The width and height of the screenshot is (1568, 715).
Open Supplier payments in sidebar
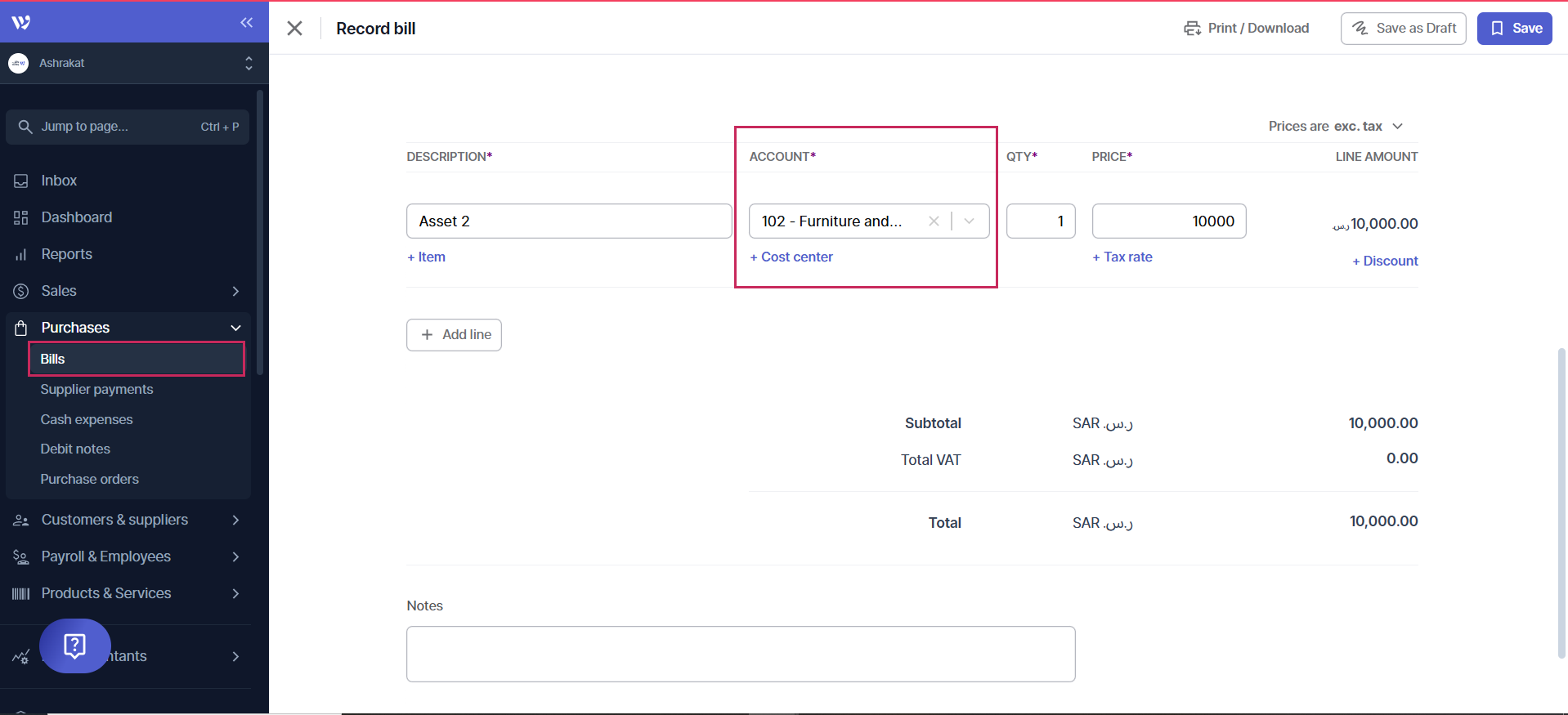[x=96, y=389]
